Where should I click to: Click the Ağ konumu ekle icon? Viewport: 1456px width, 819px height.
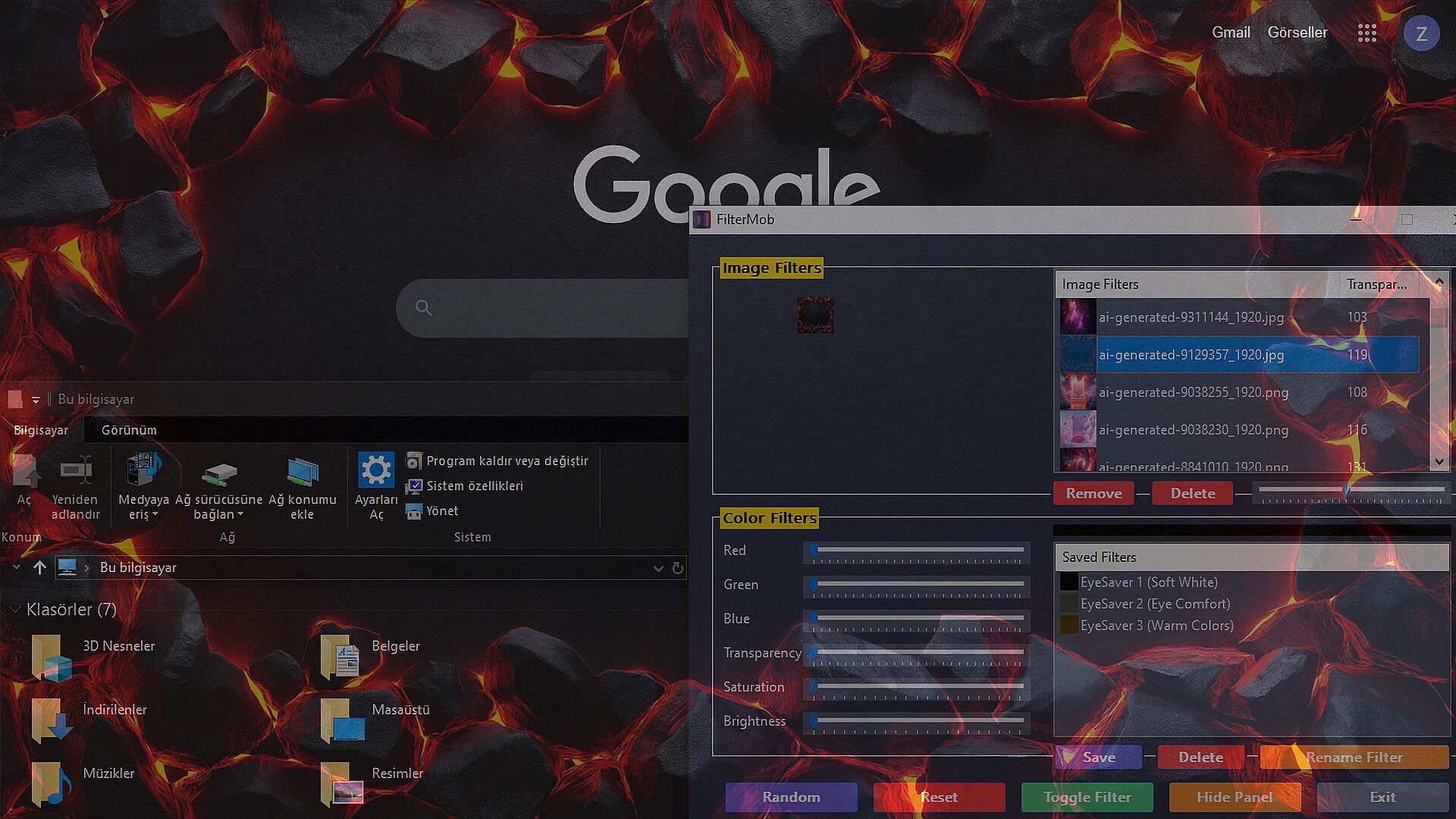click(x=303, y=471)
